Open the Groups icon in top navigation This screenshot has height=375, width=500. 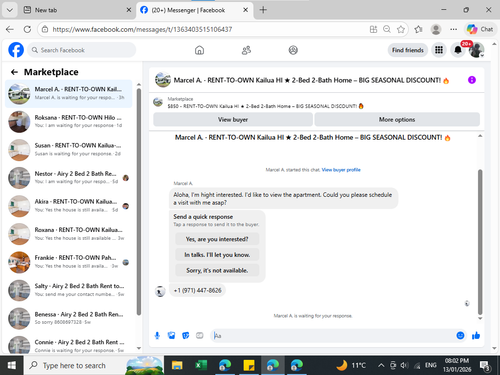point(293,50)
